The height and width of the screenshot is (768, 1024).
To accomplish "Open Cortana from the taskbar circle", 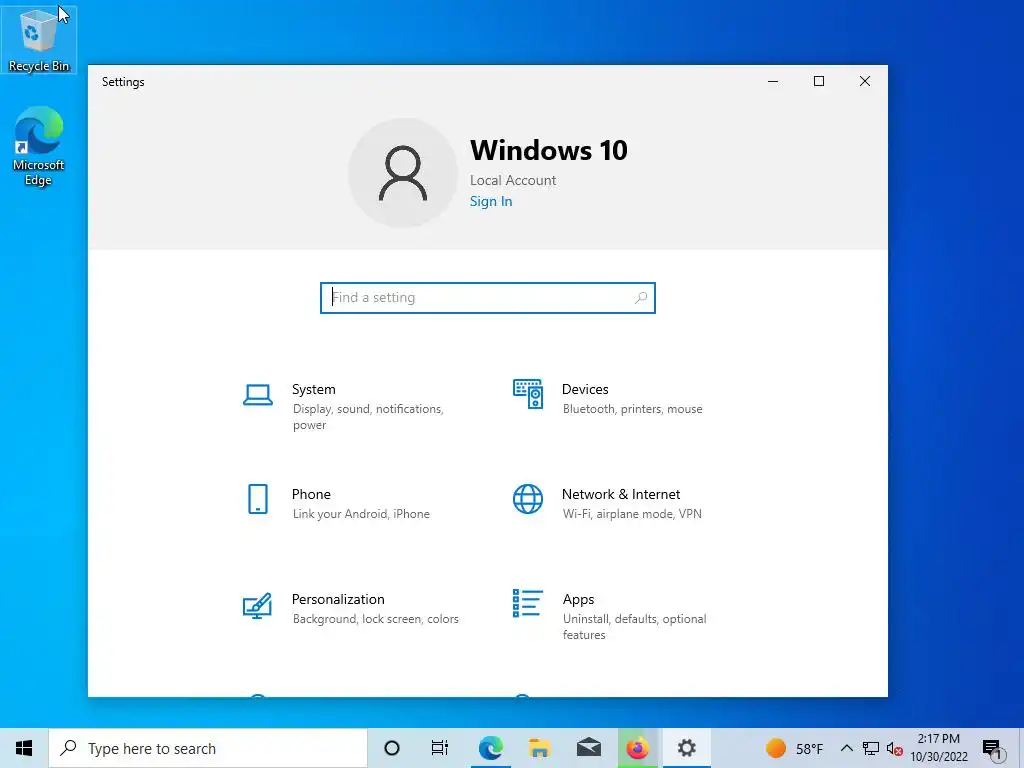I will [x=392, y=748].
